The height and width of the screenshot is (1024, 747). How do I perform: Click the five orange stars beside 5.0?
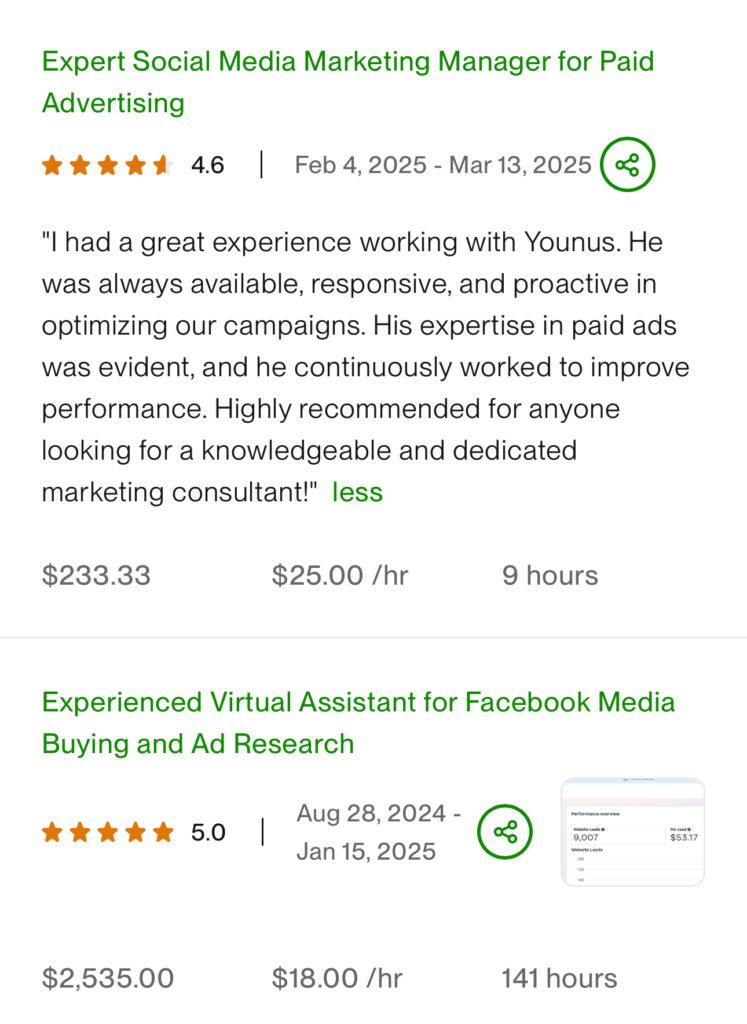coord(107,832)
